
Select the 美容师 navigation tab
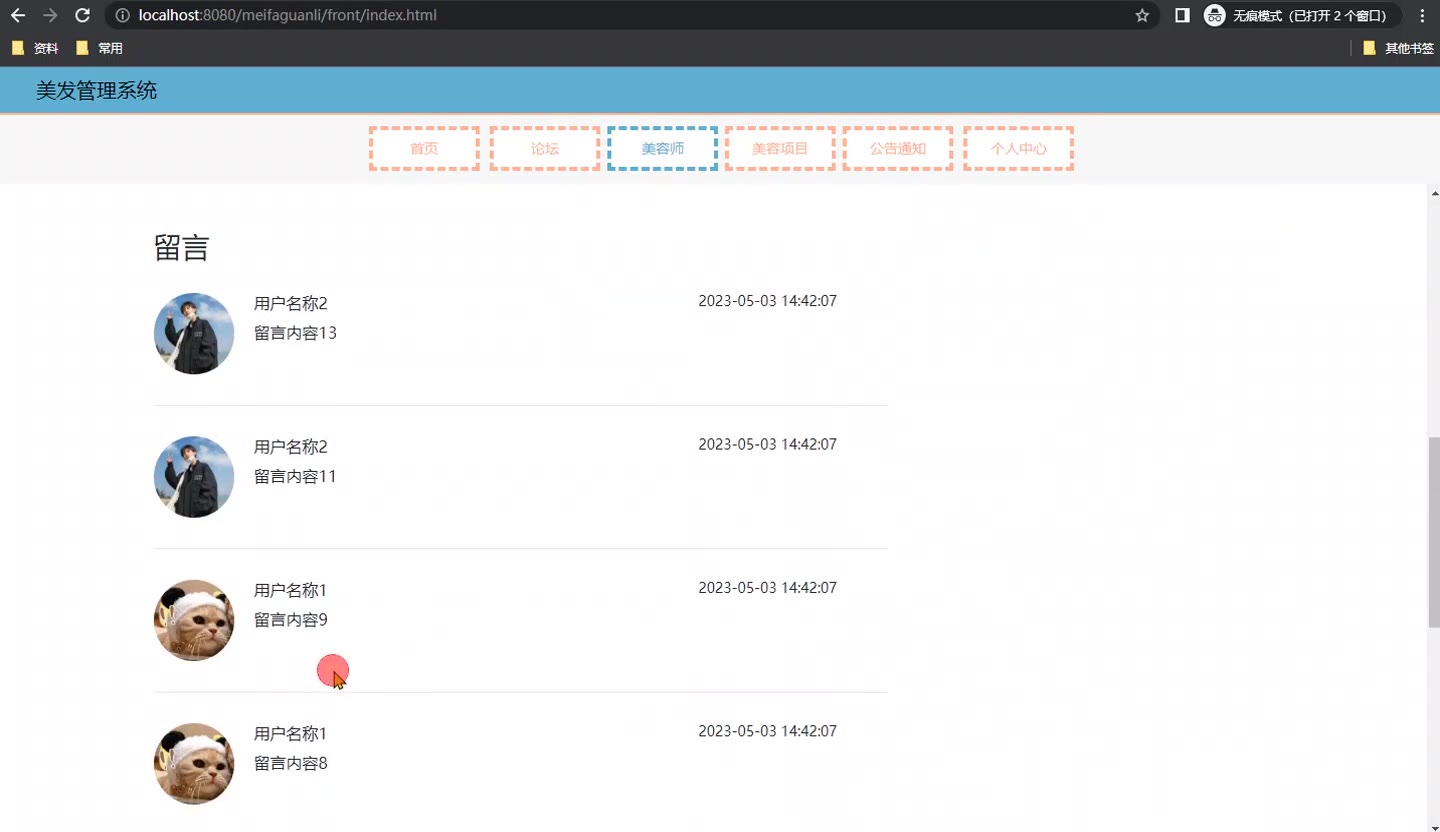(x=662, y=148)
